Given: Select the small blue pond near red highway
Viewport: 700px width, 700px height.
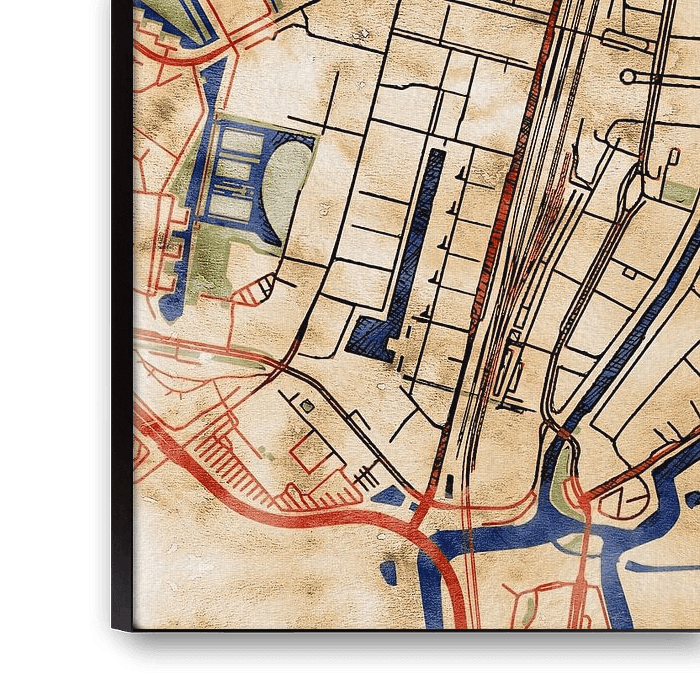Looking at the screenshot, I should coord(390,494).
